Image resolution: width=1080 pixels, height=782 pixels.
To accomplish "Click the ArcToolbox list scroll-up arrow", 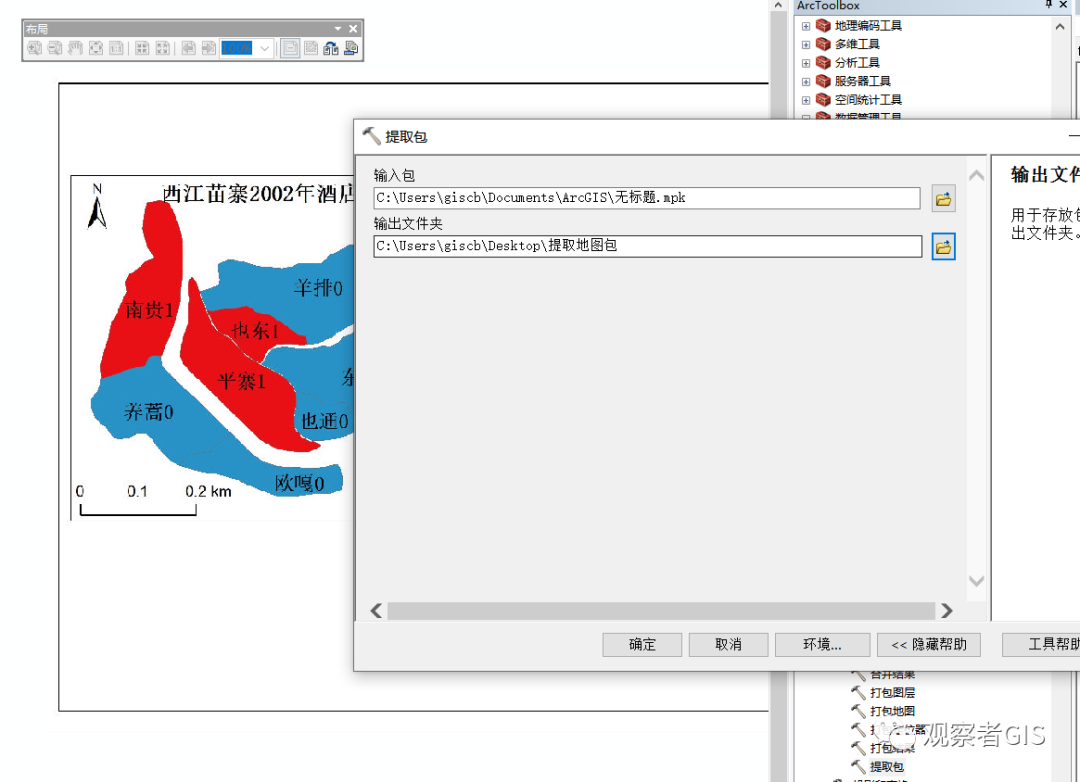I will click(1060, 27).
